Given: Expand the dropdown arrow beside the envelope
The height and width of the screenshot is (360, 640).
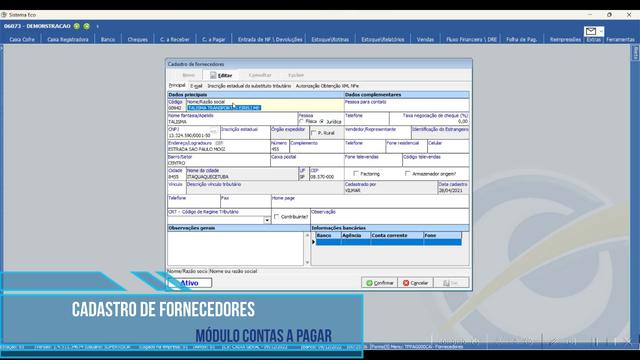Looking at the screenshot, I should pos(601,31).
